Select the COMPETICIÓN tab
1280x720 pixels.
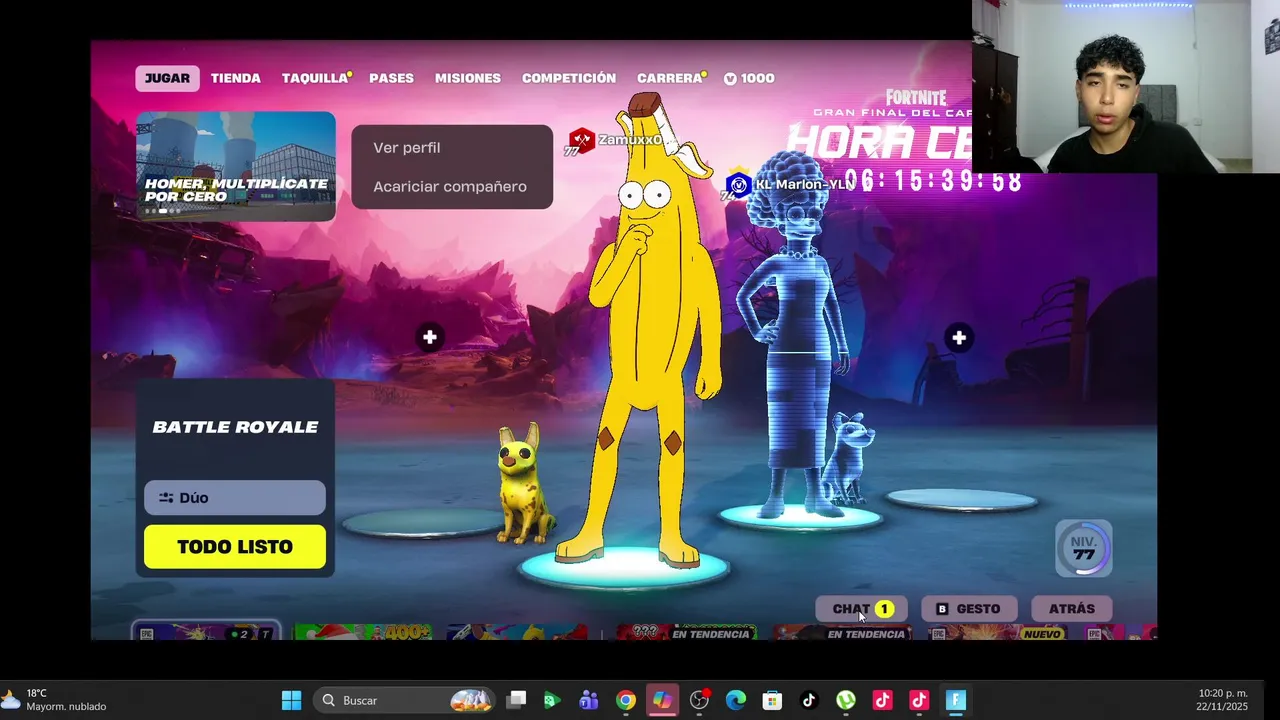569,78
